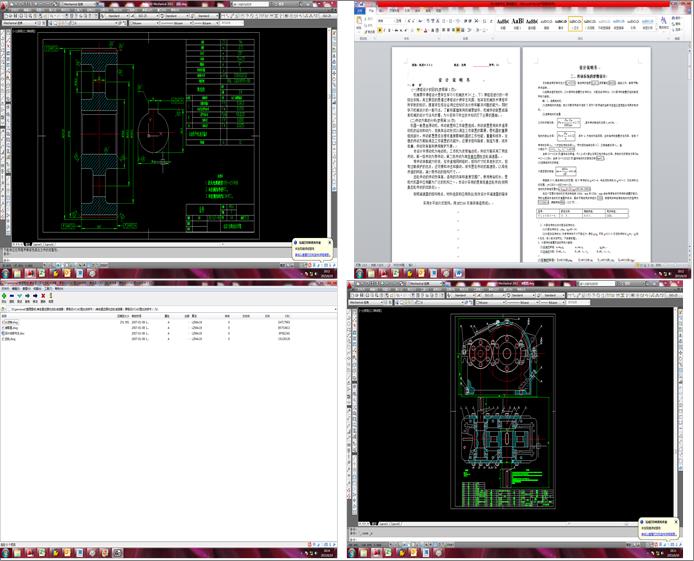Switch to Layout1 tab in gear drawing AutoCAD

[x=37, y=244]
